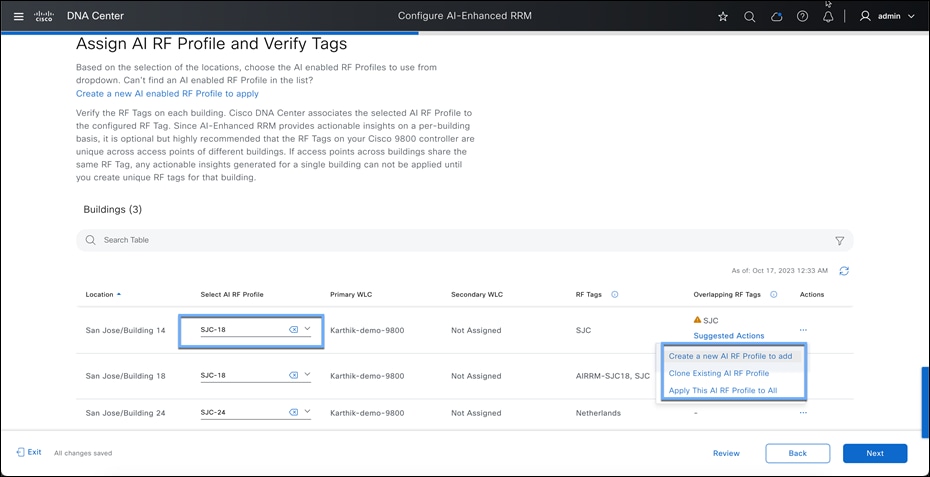Viewport: 930px width, 477px height.
Task: Clear the AI RF profile for Building 24
Action: pyautogui.click(x=293, y=412)
